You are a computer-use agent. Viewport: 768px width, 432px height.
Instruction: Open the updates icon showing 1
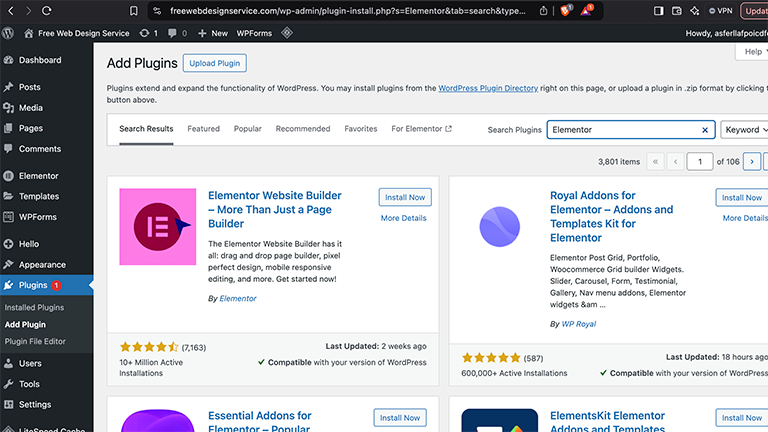point(148,33)
